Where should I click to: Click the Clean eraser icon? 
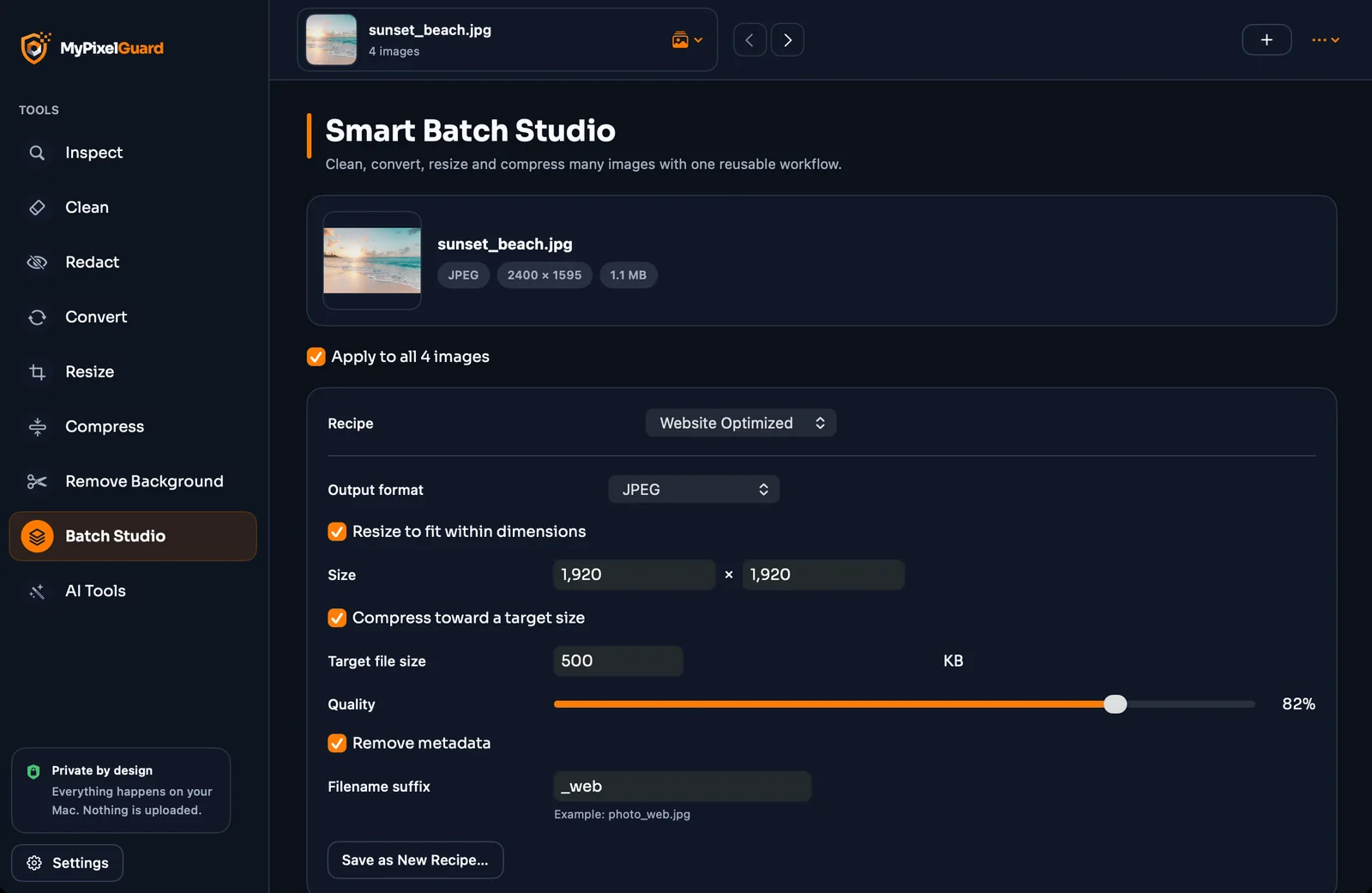(37, 208)
